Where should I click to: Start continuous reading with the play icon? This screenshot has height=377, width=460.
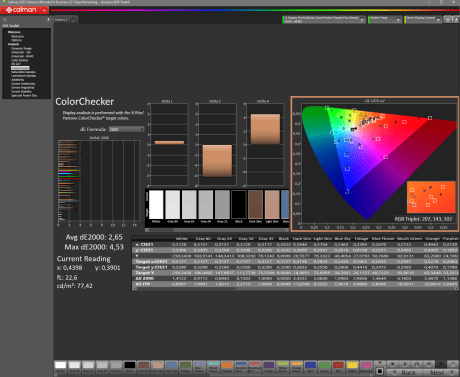405,364
